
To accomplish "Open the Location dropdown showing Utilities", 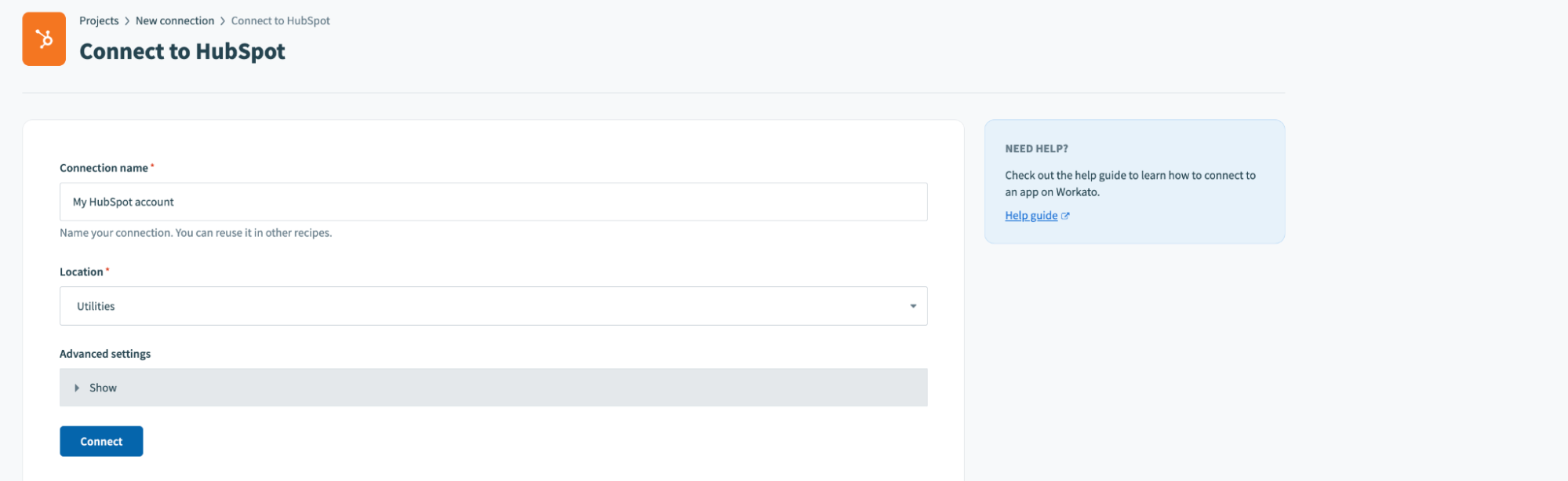I will coord(493,306).
